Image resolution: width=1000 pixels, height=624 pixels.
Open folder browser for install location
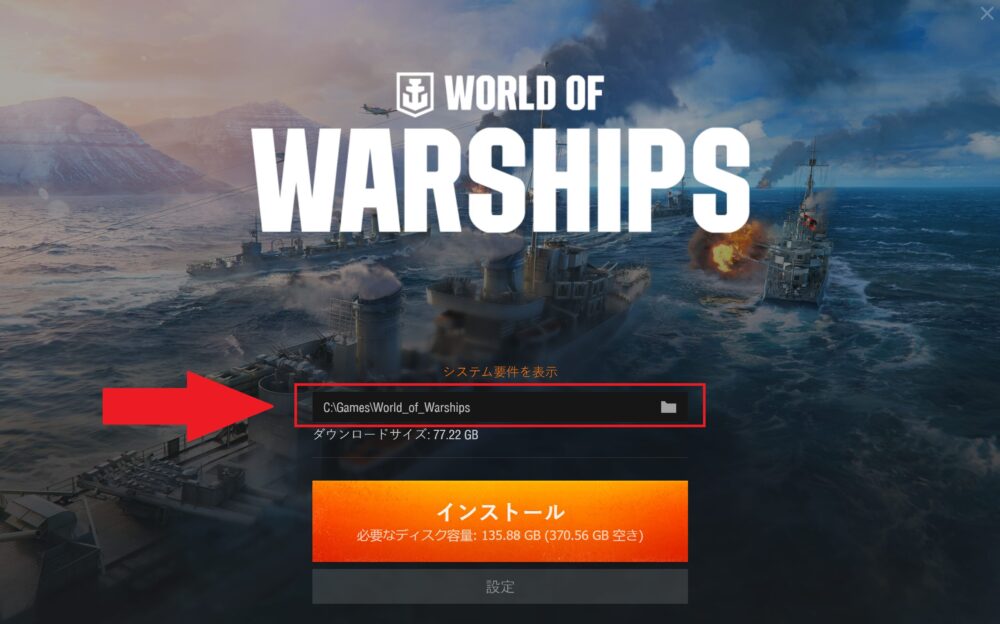tap(668, 407)
